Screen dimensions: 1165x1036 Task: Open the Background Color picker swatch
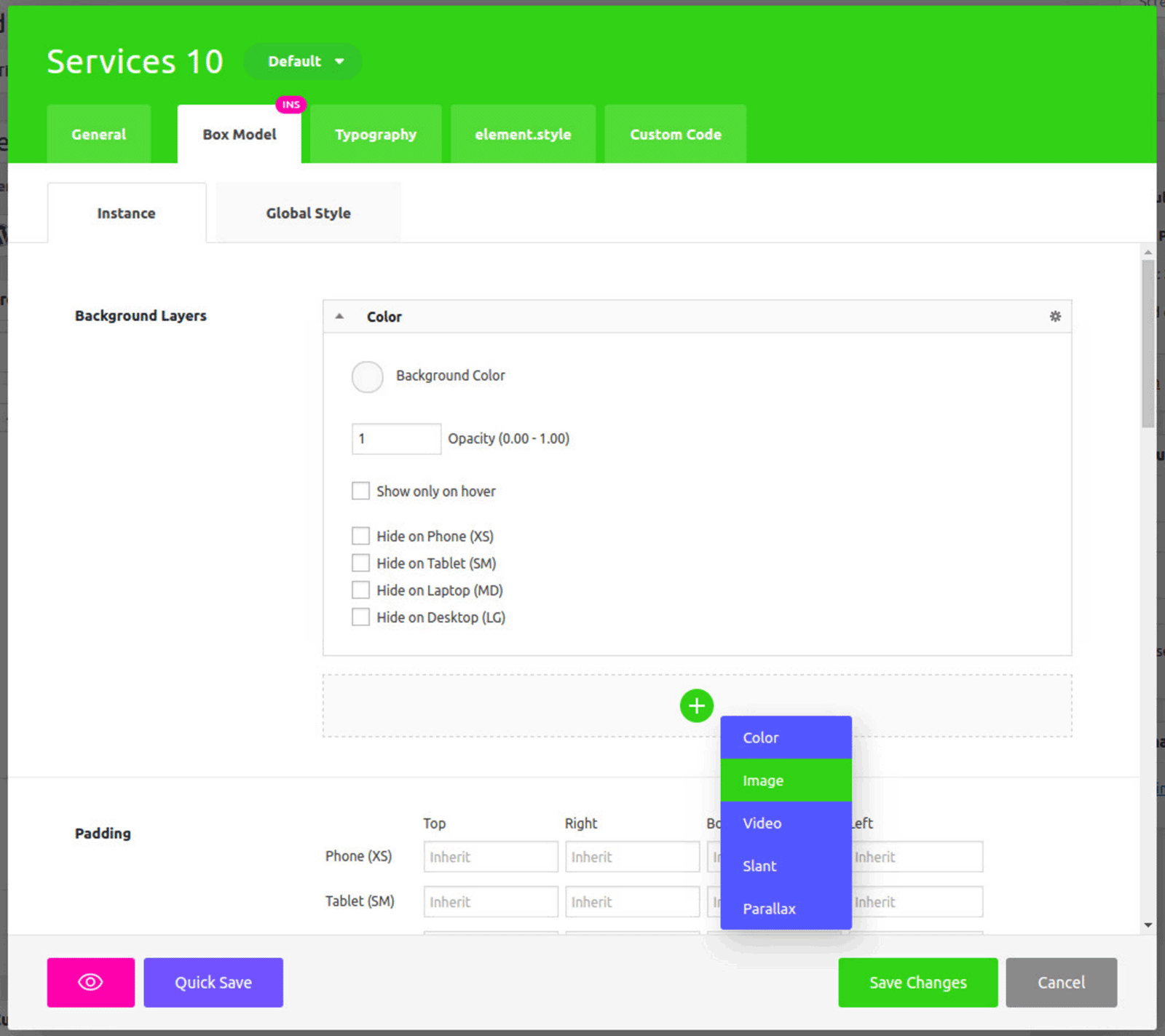[368, 376]
